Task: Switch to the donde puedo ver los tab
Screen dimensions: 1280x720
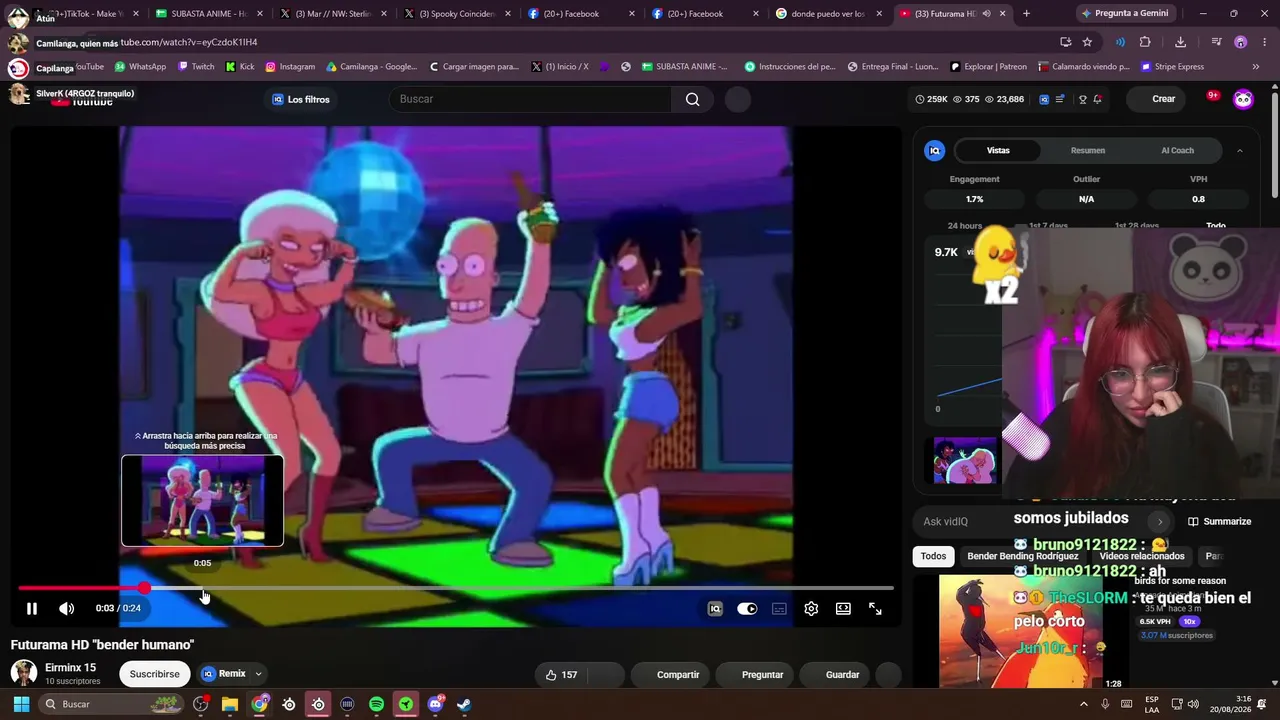Action: tap(826, 14)
